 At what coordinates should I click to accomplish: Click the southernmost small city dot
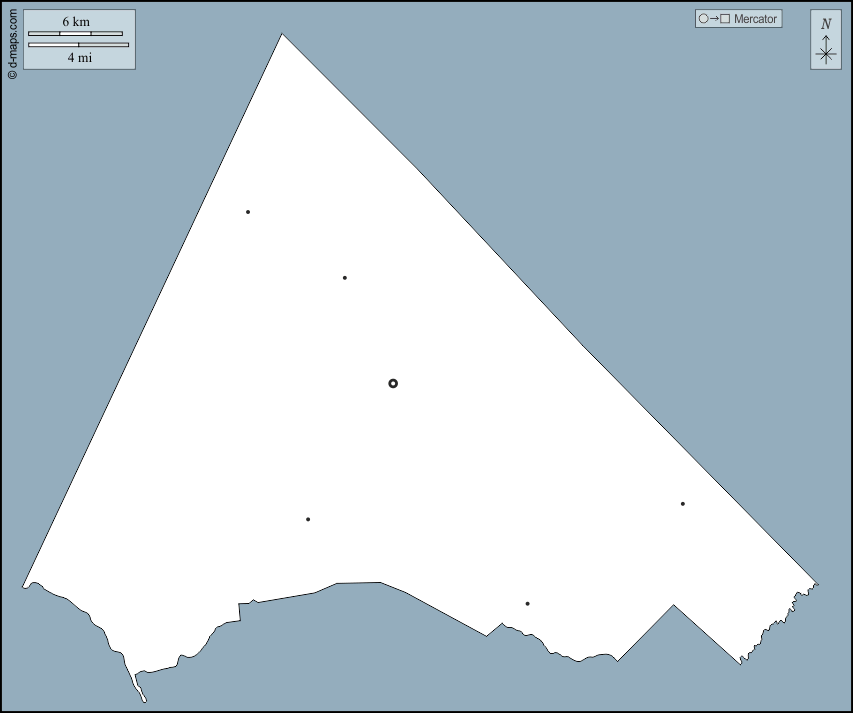click(527, 604)
